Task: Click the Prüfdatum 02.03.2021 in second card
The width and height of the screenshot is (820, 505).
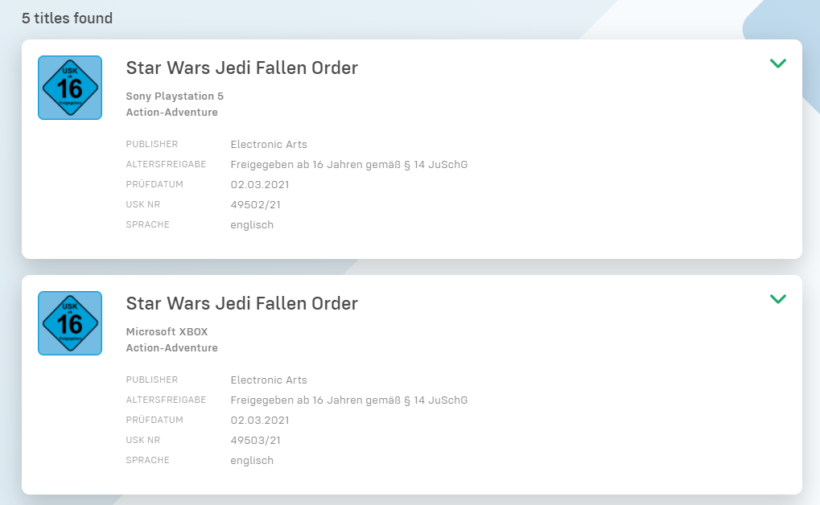Action: (x=260, y=420)
